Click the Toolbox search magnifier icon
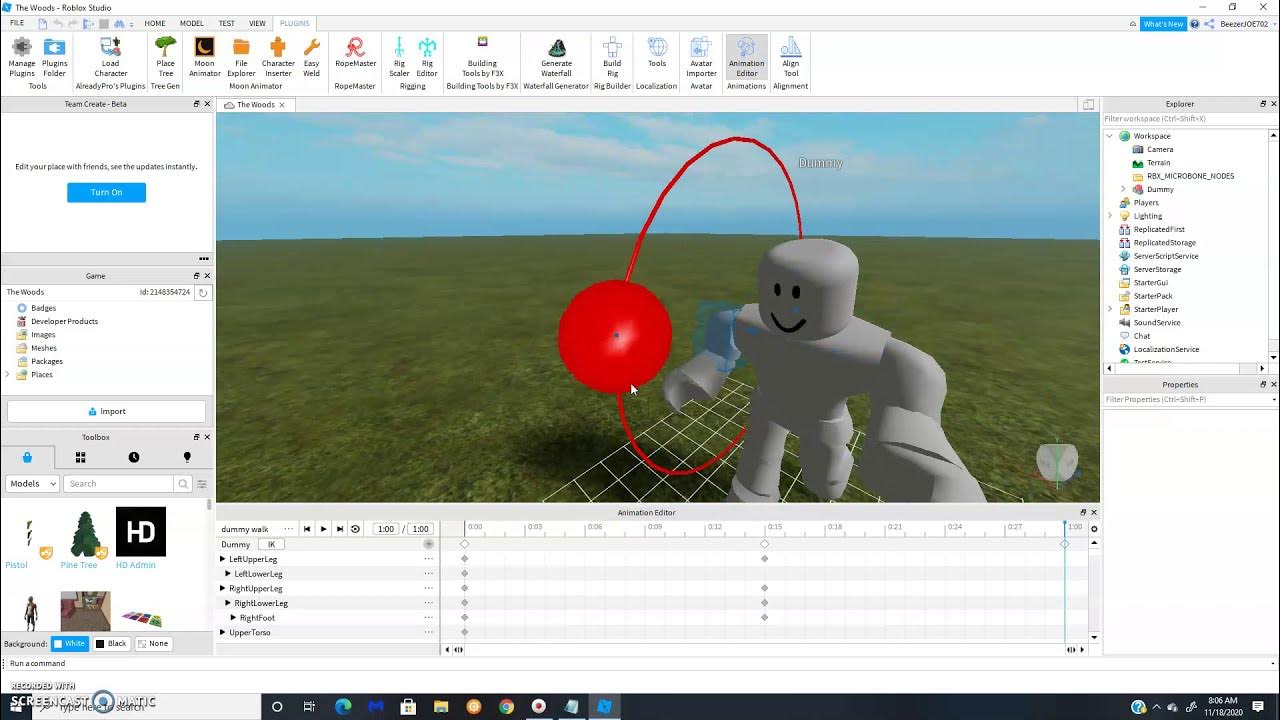 pos(183,484)
